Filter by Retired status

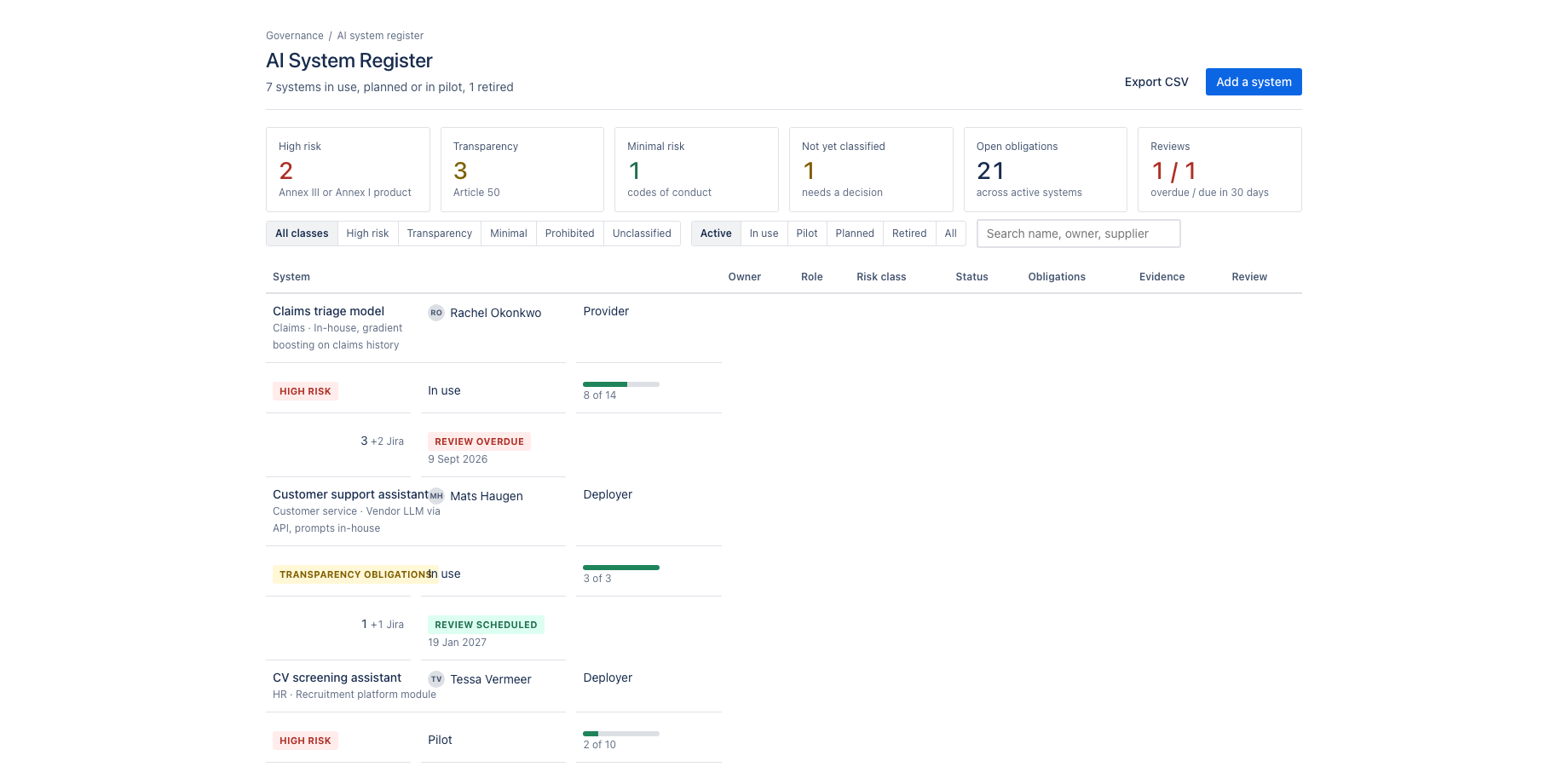coord(909,234)
